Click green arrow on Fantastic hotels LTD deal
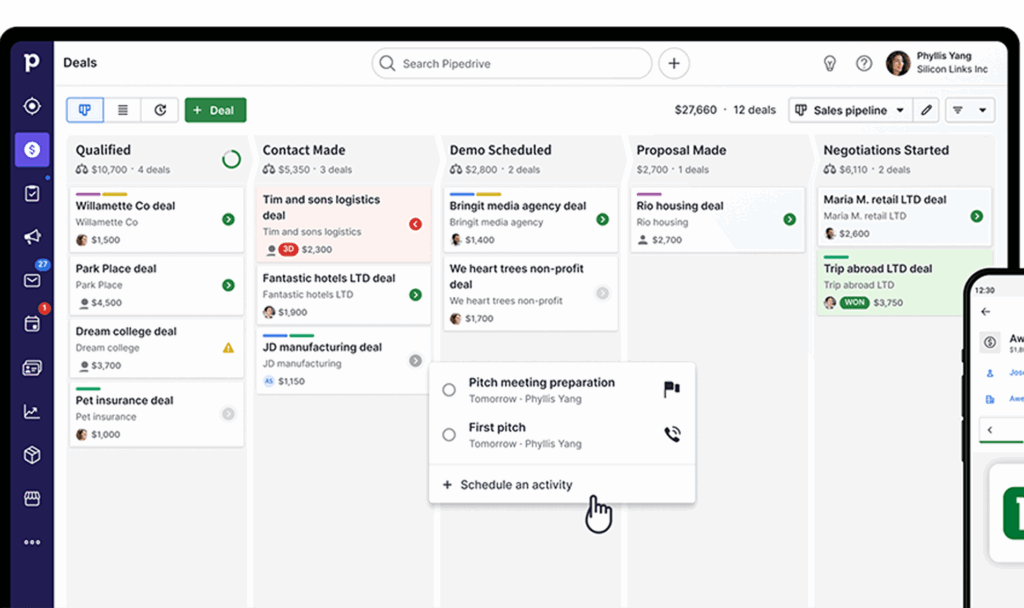The height and width of the screenshot is (608, 1024). (x=415, y=295)
